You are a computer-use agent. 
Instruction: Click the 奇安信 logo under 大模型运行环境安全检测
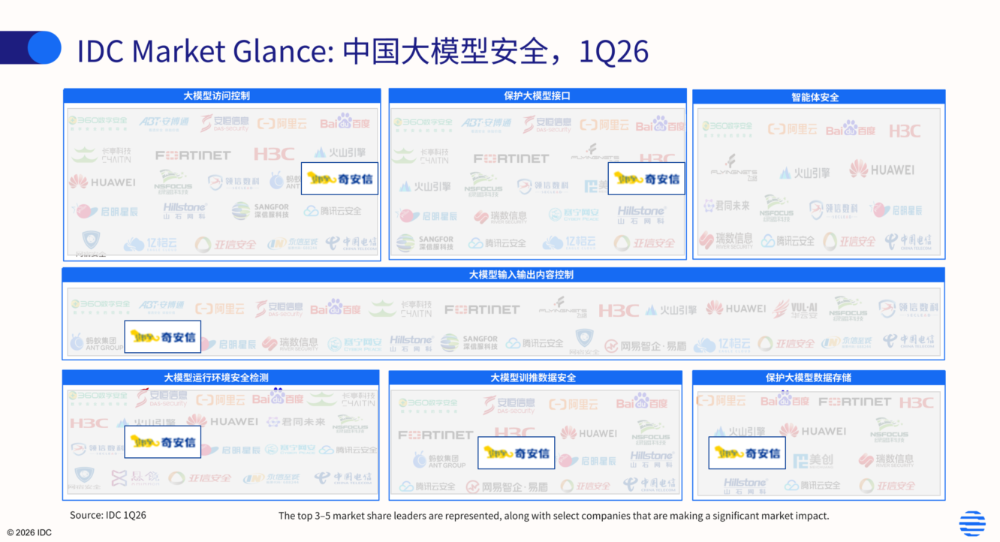[x=163, y=442]
